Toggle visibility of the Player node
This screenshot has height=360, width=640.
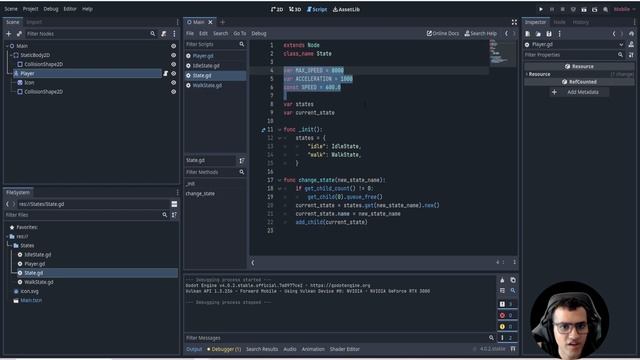[173, 73]
